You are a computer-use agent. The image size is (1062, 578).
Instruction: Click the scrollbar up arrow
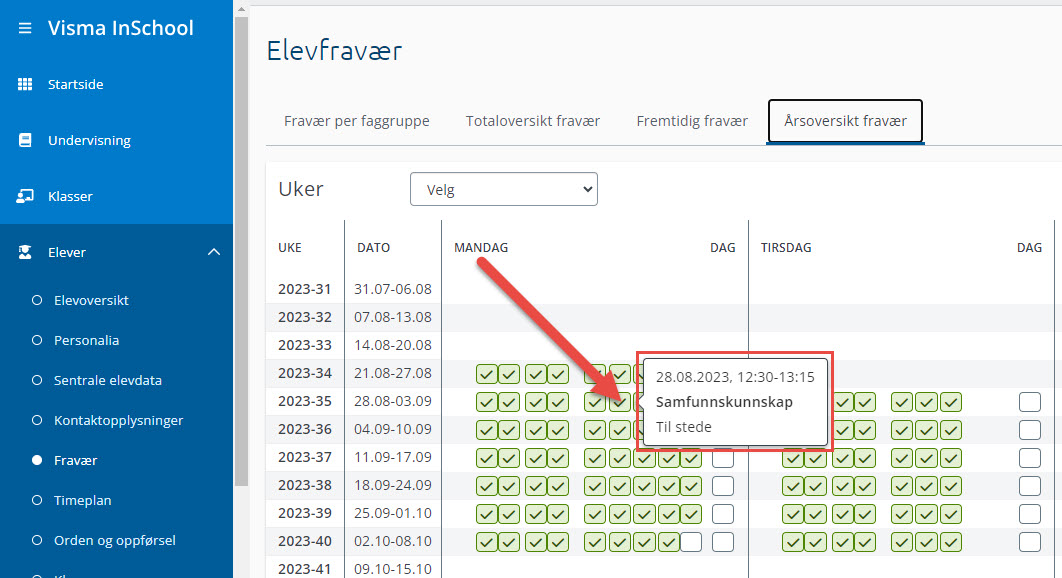pyautogui.click(x=241, y=9)
